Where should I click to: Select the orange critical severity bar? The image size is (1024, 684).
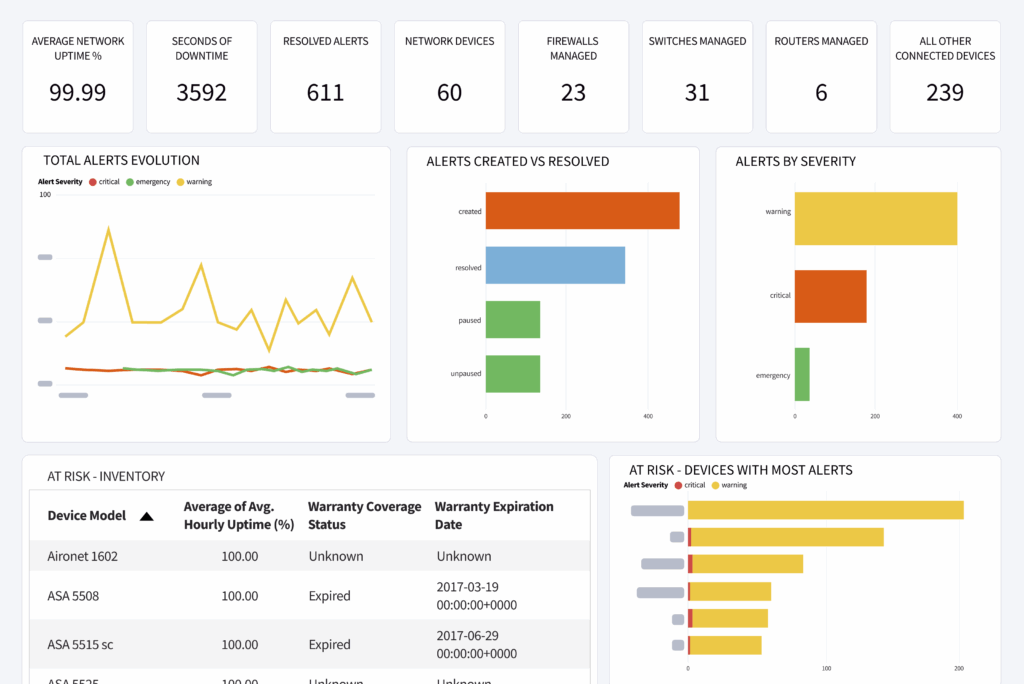coord(831,297)
